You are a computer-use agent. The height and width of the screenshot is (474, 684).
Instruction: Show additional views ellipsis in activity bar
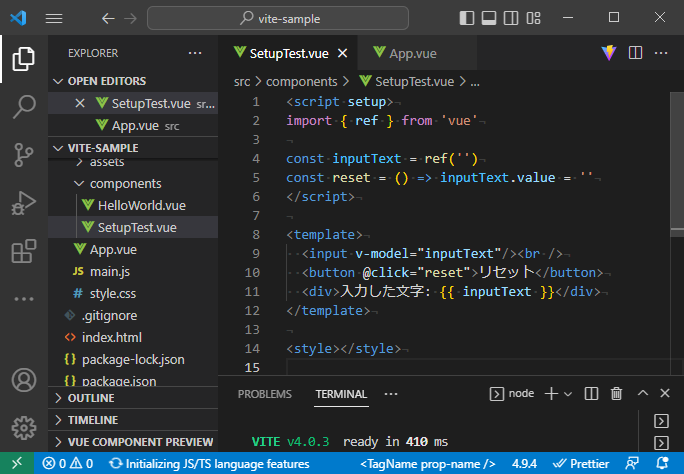(x=24, y=299)
